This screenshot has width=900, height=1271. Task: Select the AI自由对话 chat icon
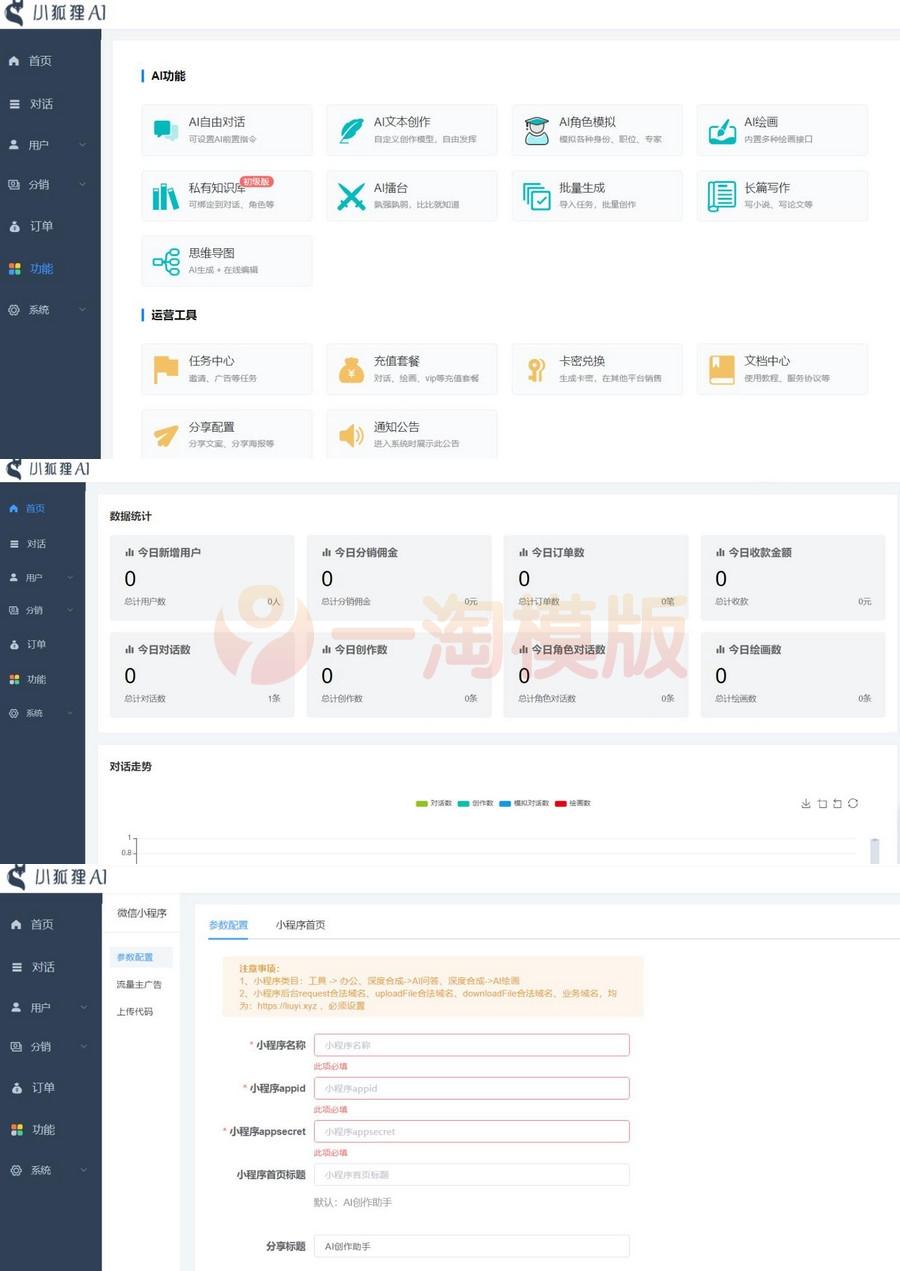pyautogui.click(x=166, y=127)
